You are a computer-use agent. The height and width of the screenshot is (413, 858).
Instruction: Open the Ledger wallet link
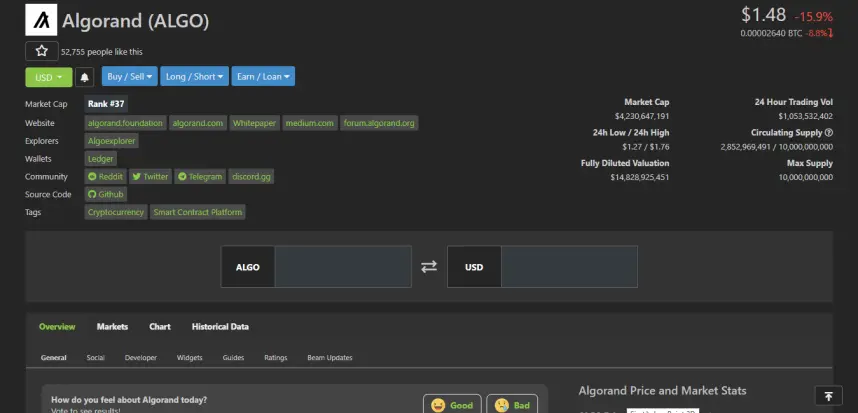point(101,159)
